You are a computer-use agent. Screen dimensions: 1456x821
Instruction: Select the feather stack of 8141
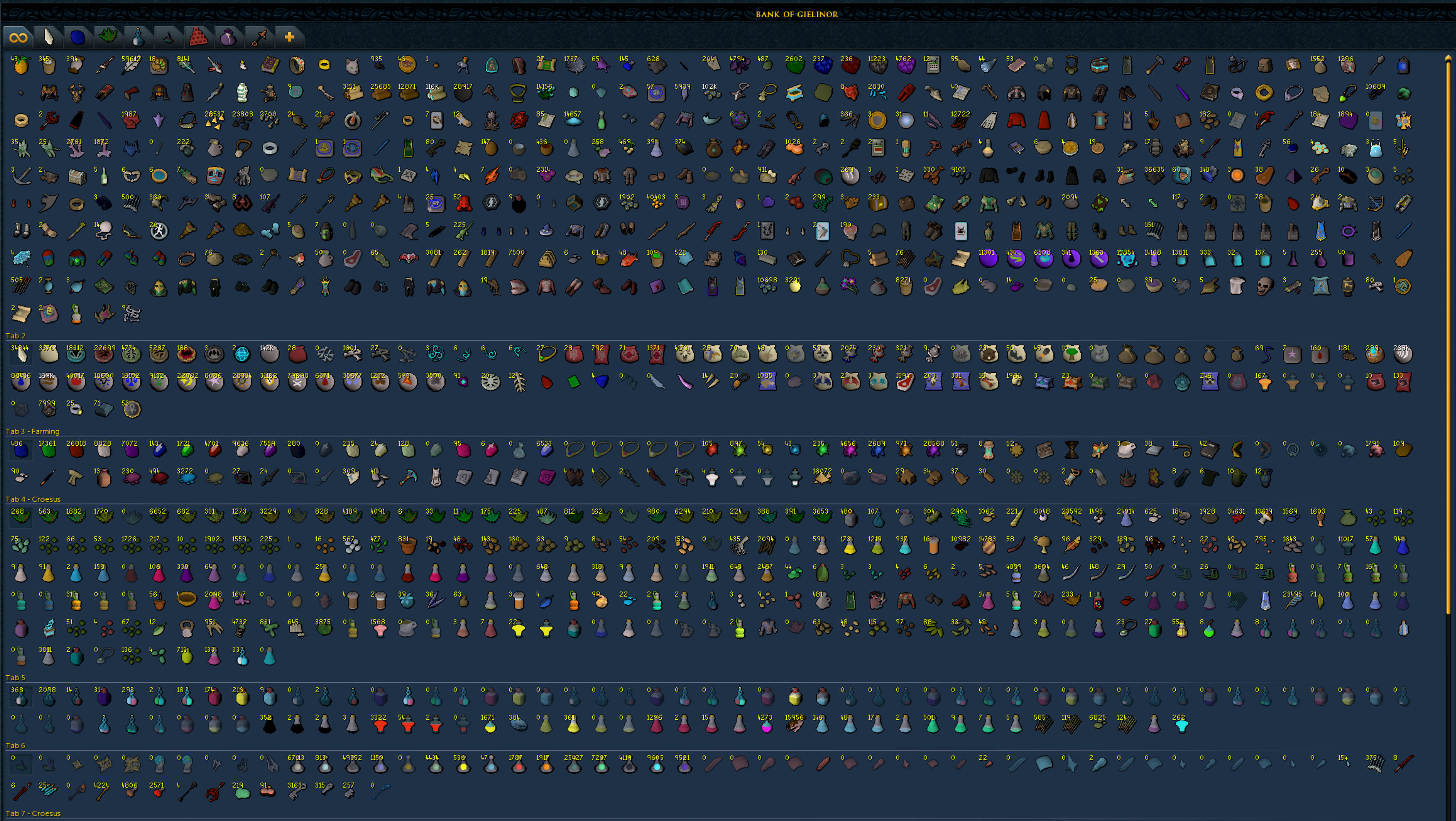click(186, 65)
